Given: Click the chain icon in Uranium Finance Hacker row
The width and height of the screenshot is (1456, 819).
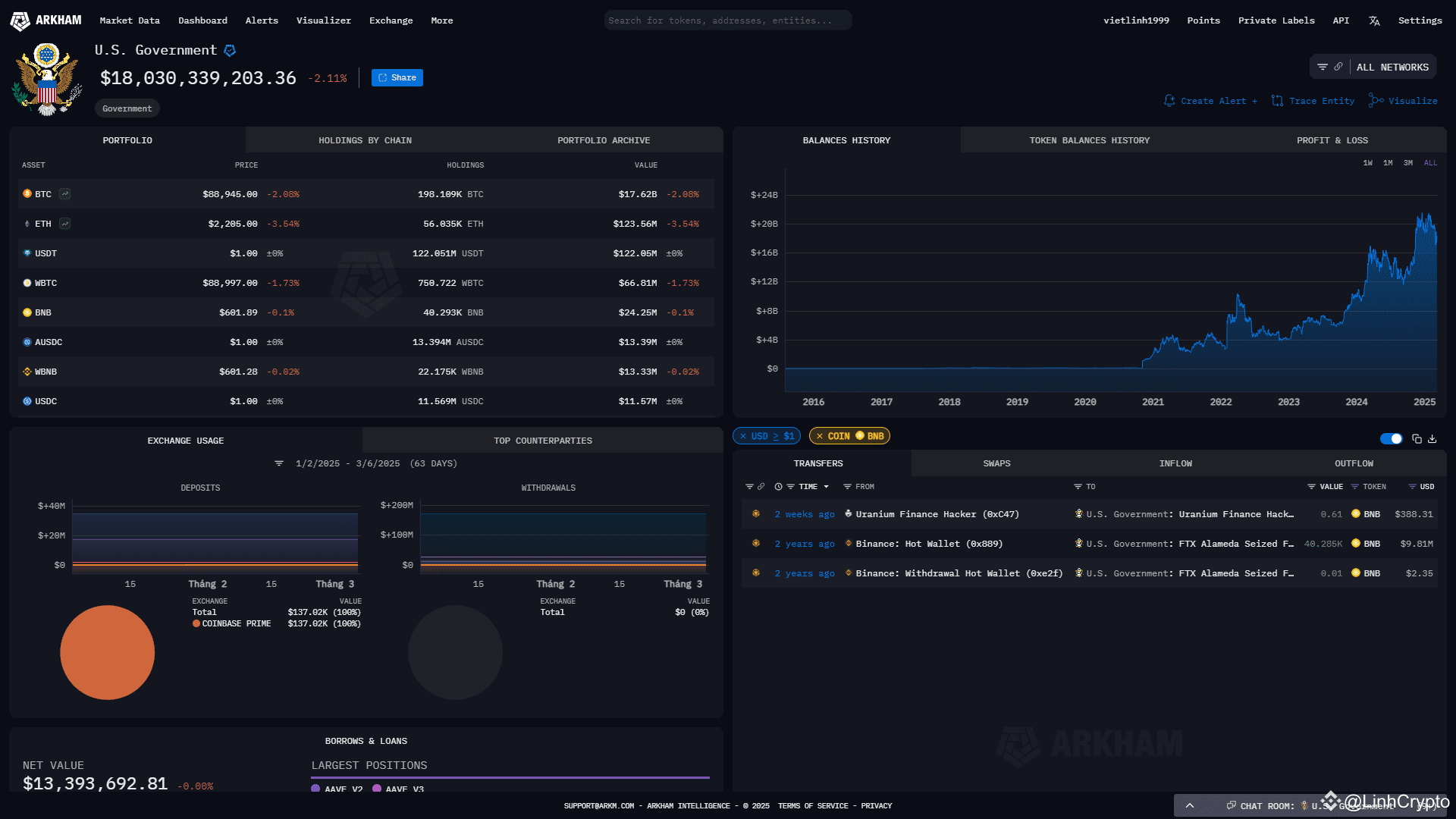Looking at the screenshot, I should coord(756,514).
